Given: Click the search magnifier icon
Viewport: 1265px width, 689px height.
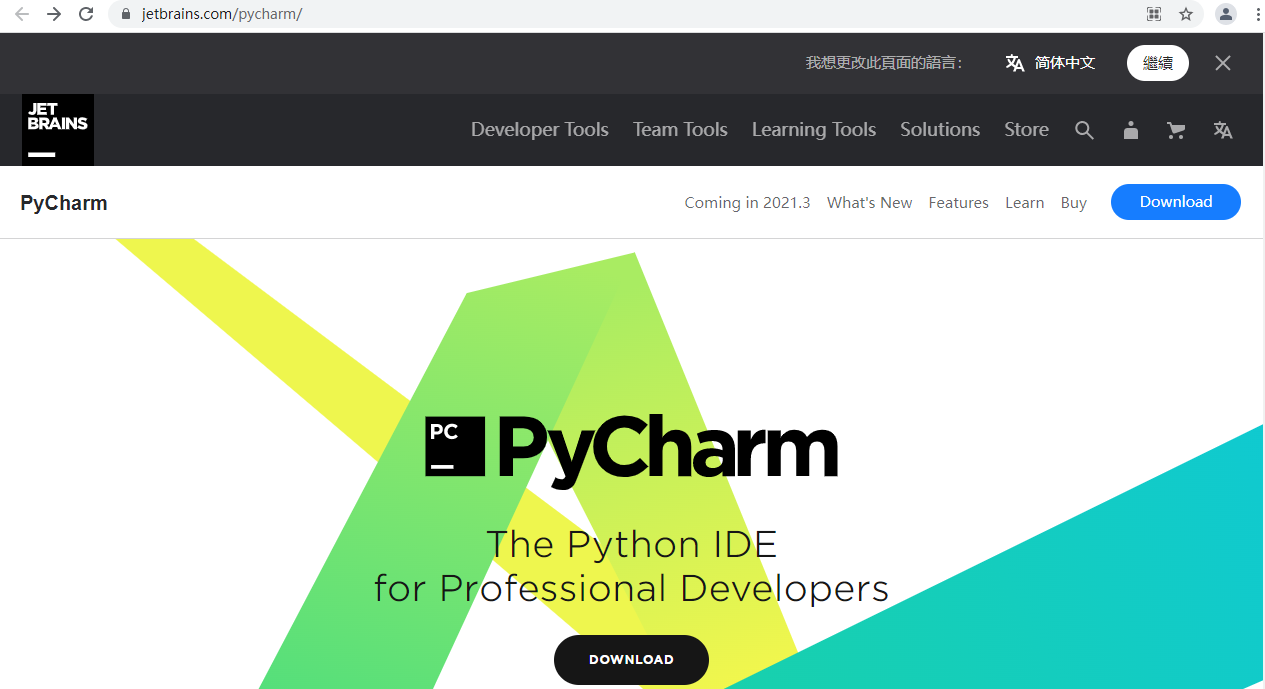Looking at the screenshot, I should coord(1084,130).
